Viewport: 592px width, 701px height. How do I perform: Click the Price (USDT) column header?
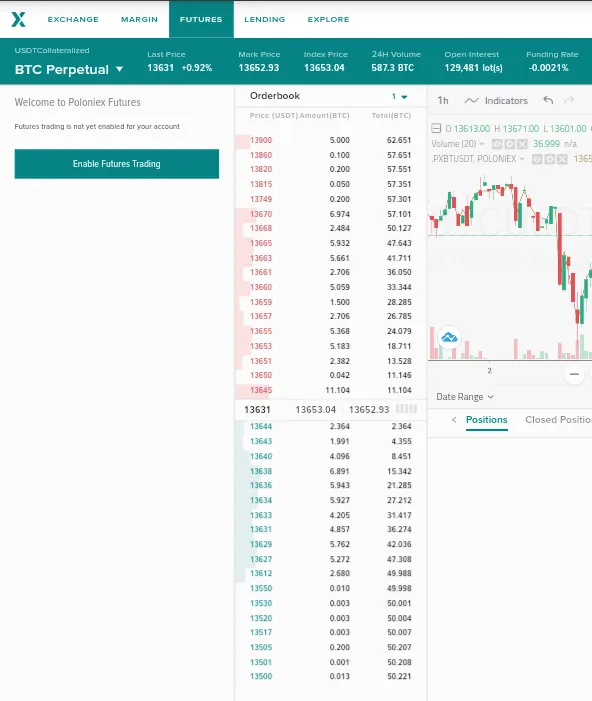[x=274, y=115]
